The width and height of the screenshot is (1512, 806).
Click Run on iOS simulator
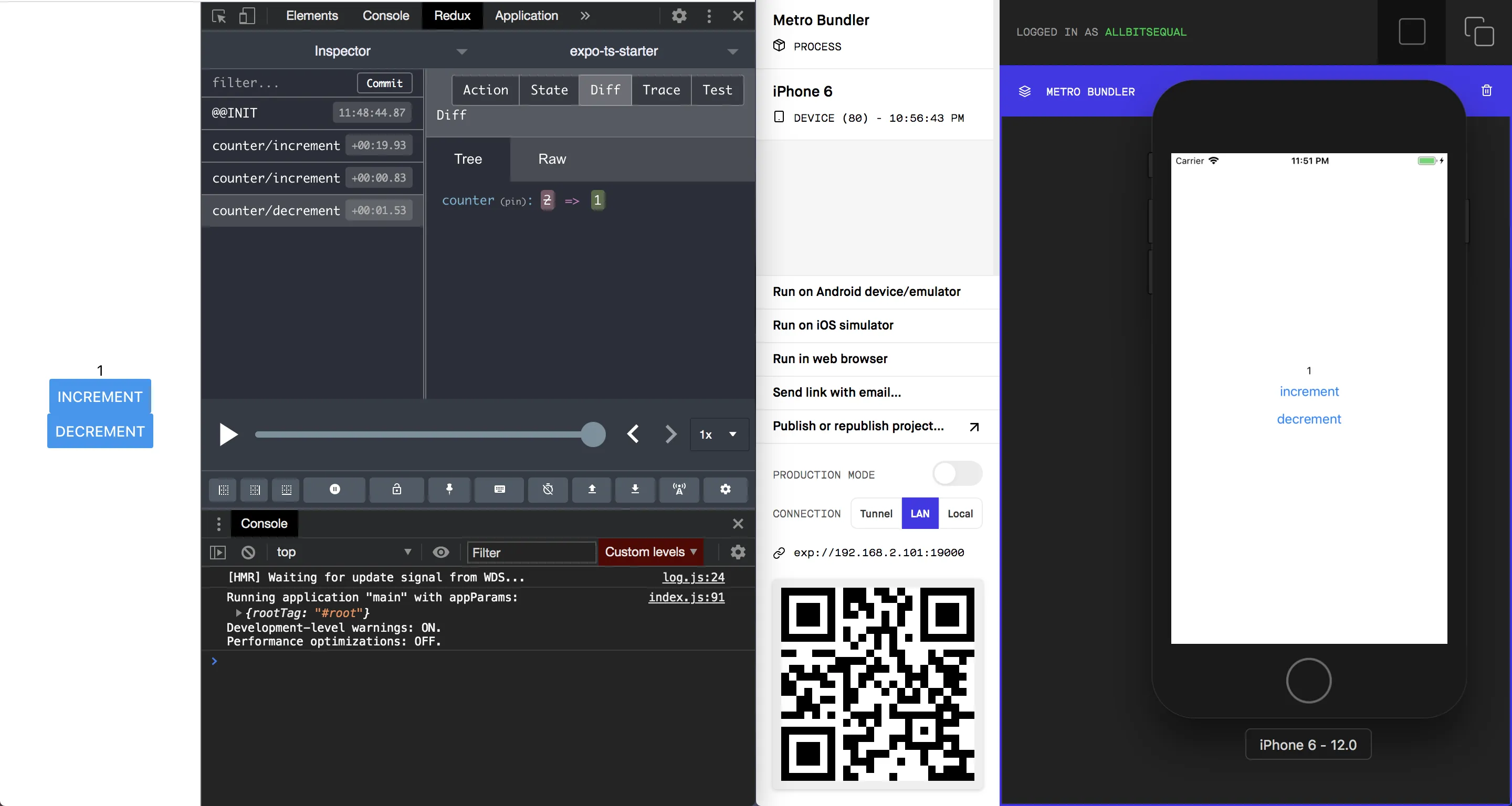click(833, 325)
